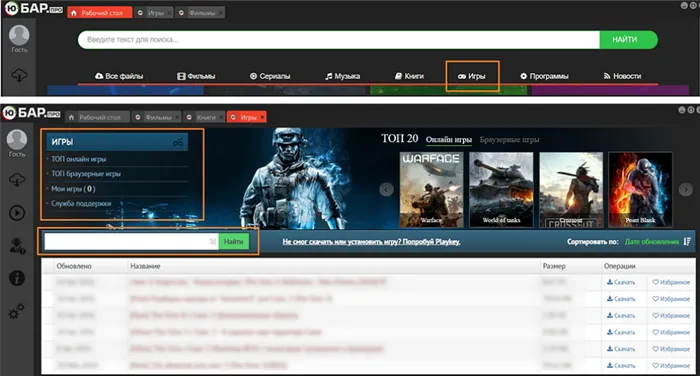Click the main search text field
Viewport: 700px width, 376px height.
(x=339, y=40)
